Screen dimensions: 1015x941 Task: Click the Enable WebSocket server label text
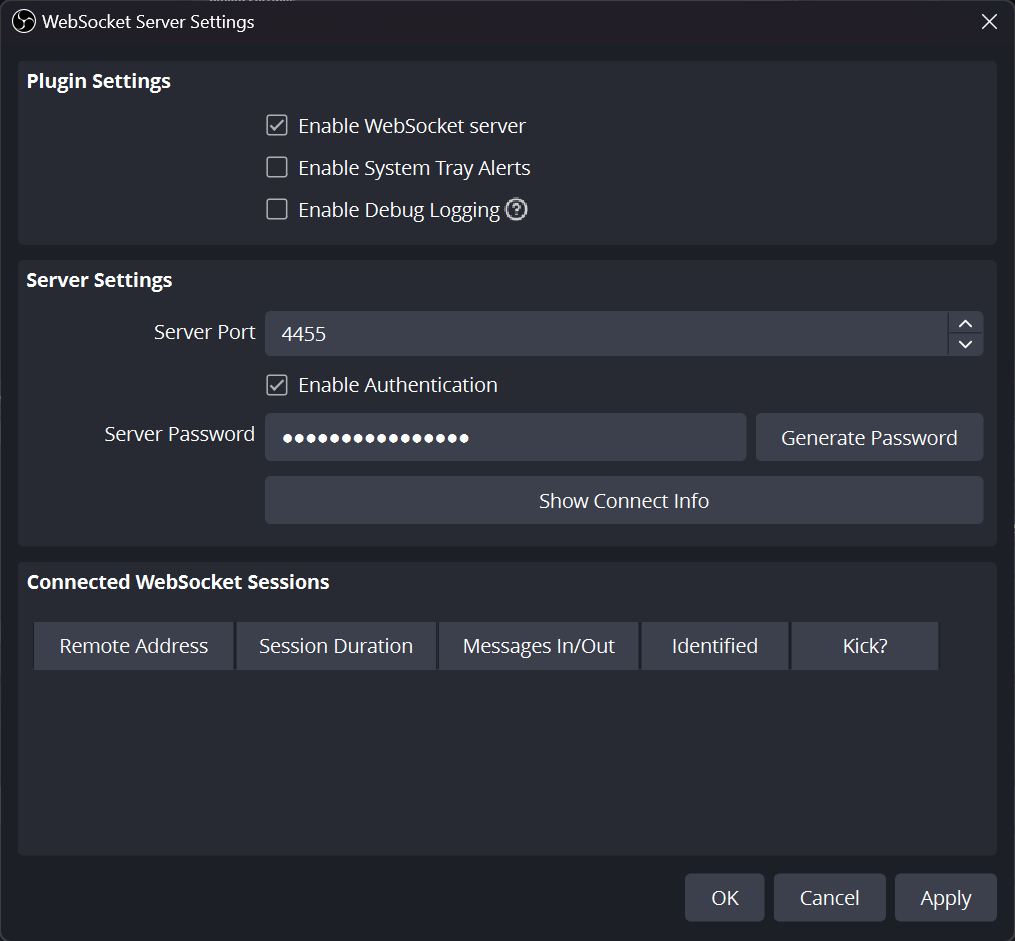tap(412, 126)
